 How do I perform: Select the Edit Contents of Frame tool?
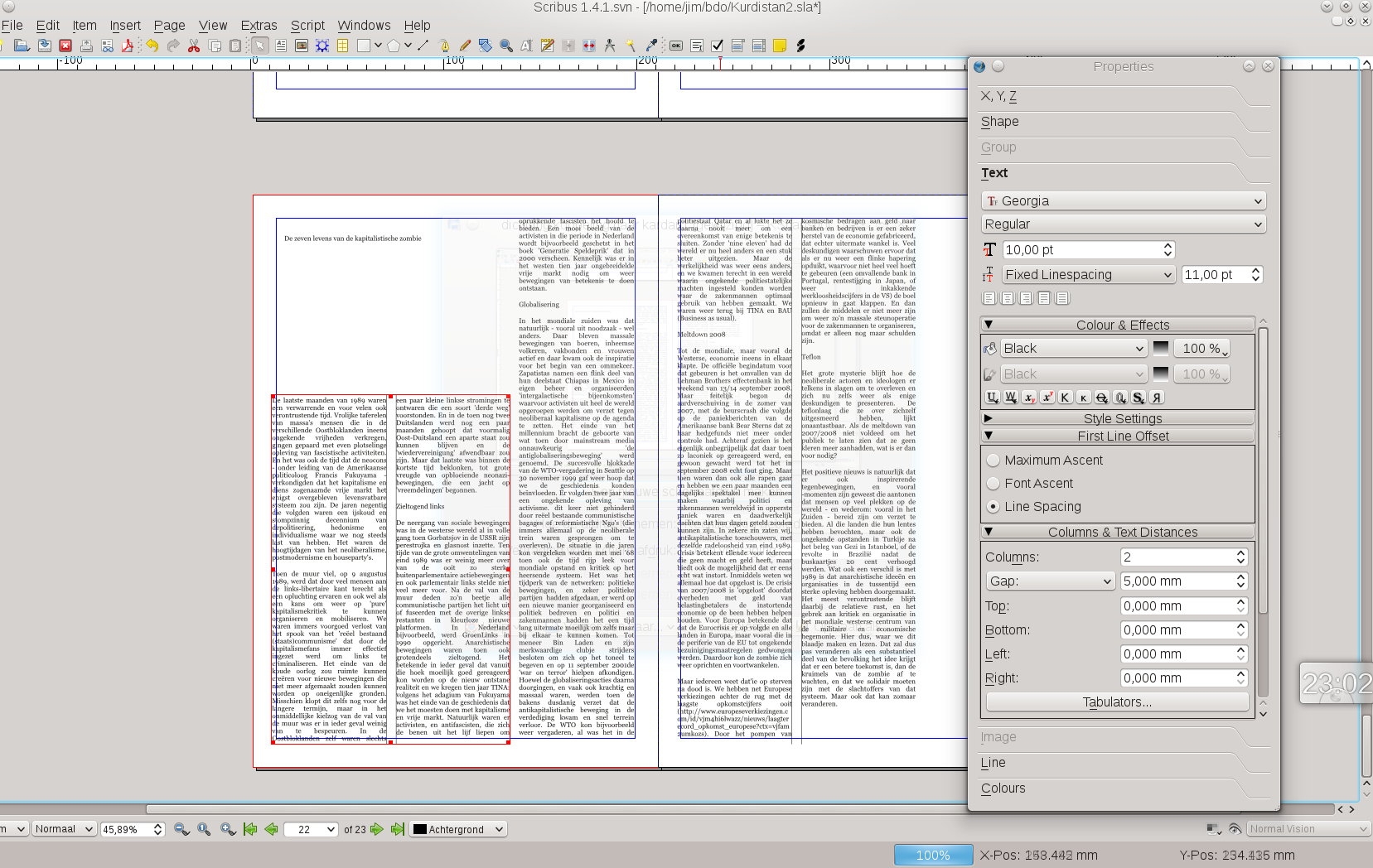pos(526,46)
